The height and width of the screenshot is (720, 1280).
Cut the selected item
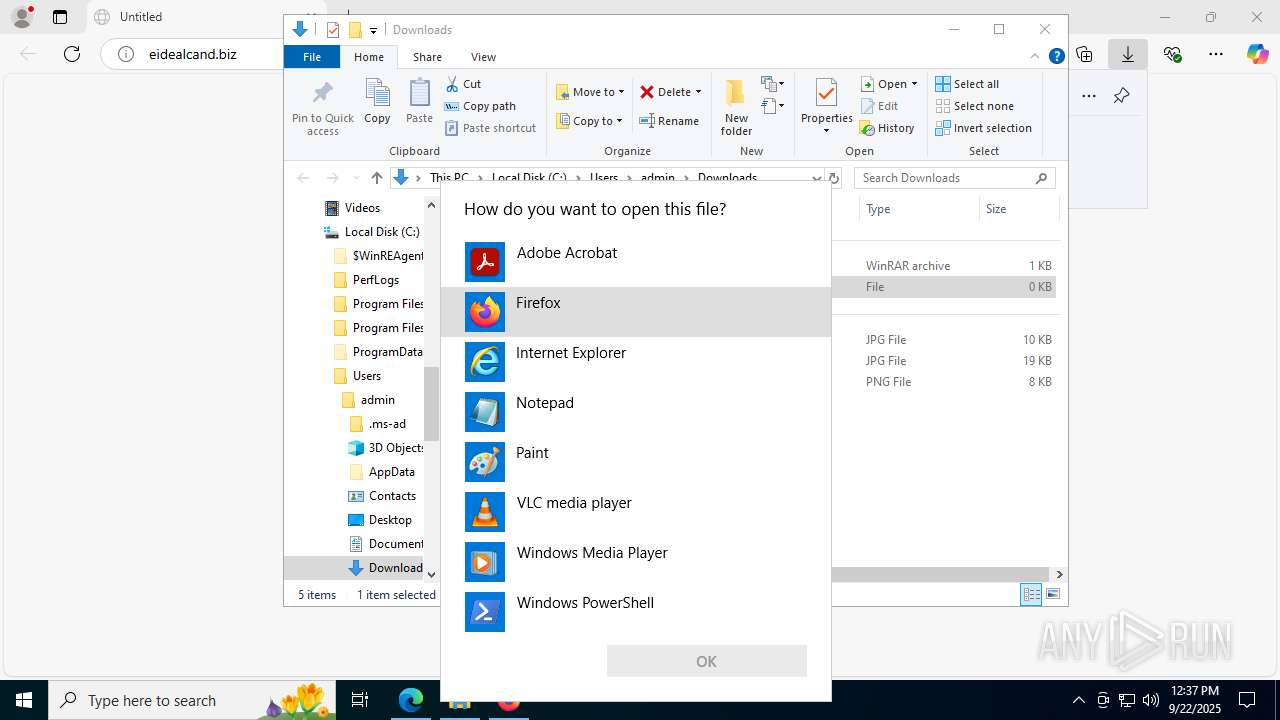(x=463, y=84)
